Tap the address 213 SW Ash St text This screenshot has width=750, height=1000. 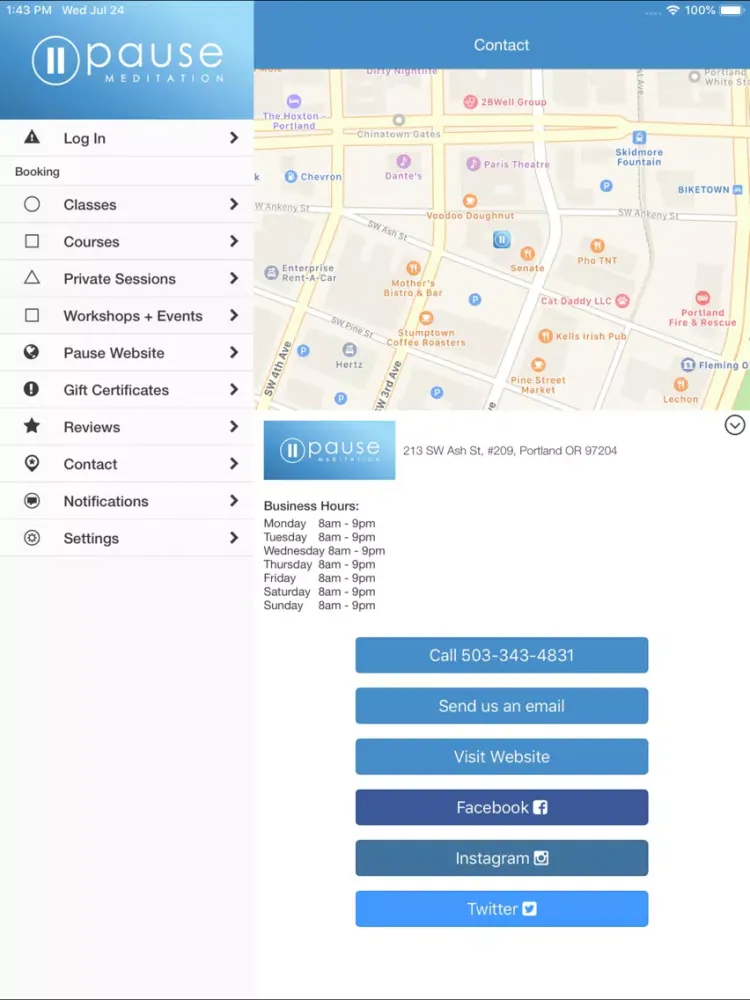pyautogui.click(x=510, y=450)
